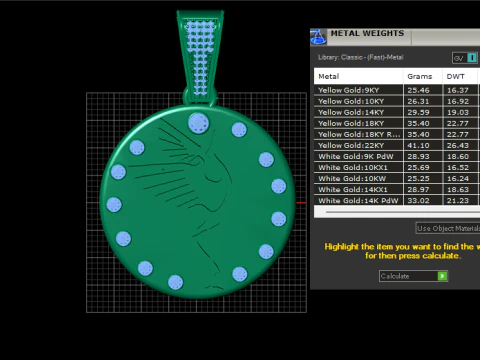
Task: Click the 16.24 DWT value
Action: tap(458, 178)
